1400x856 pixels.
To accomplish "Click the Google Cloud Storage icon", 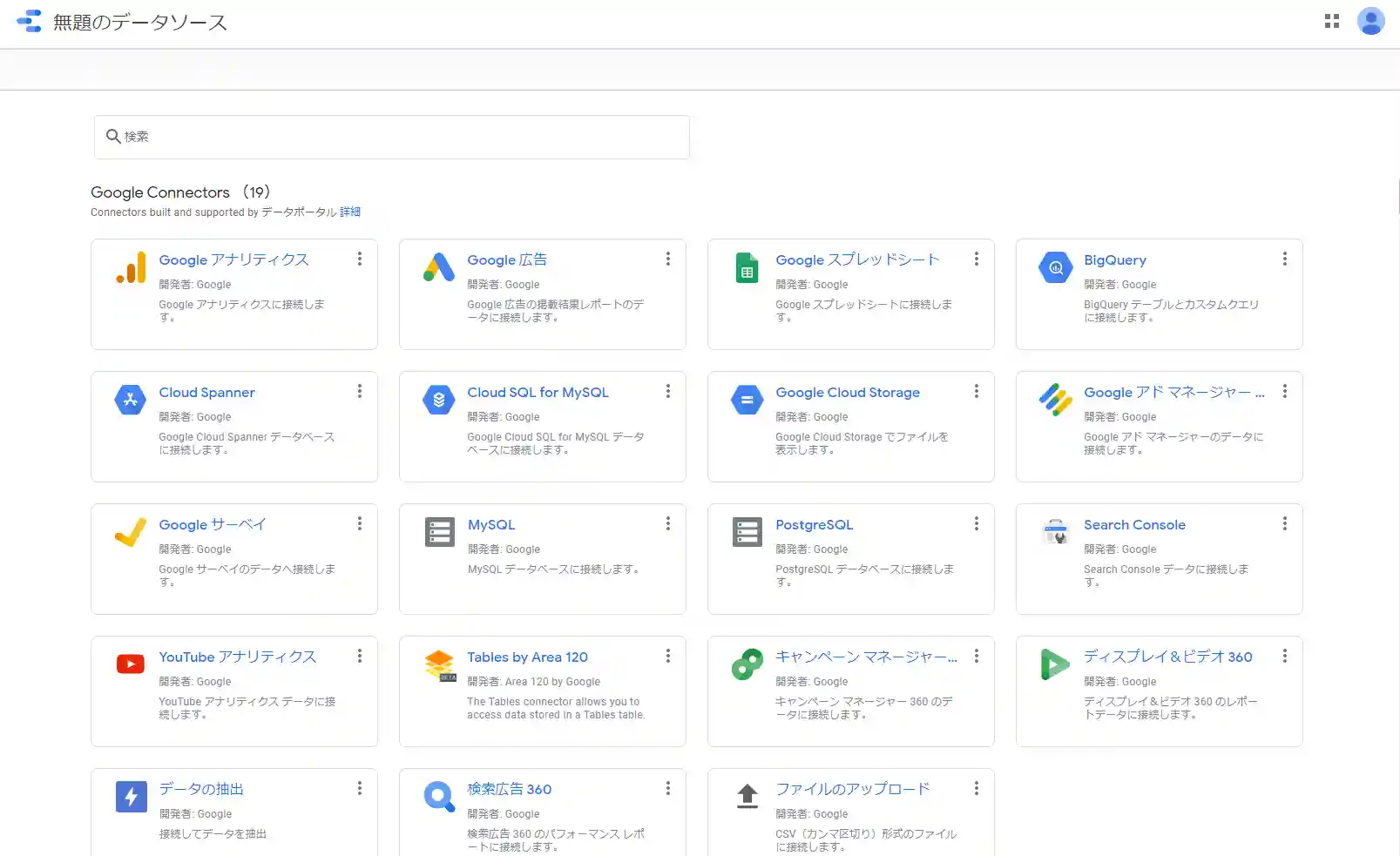I will coord(747,400).
